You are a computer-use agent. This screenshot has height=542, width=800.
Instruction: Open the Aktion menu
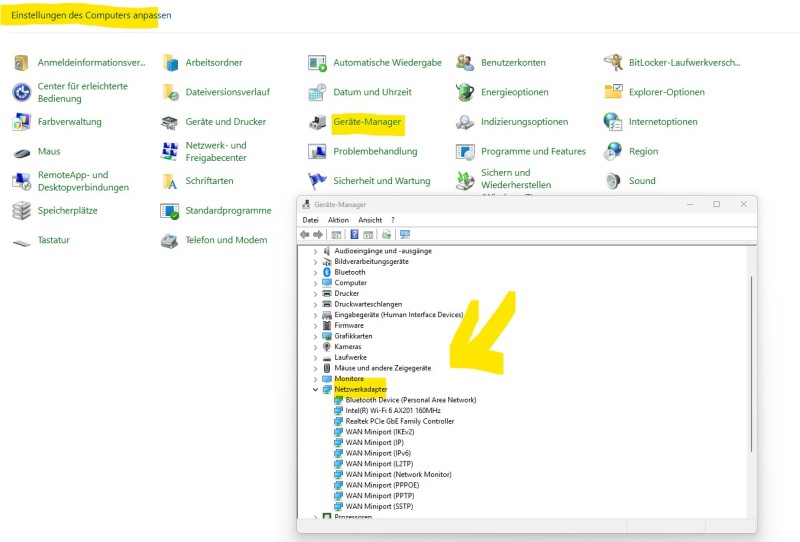pyautogui.click(x=338, y=220)
